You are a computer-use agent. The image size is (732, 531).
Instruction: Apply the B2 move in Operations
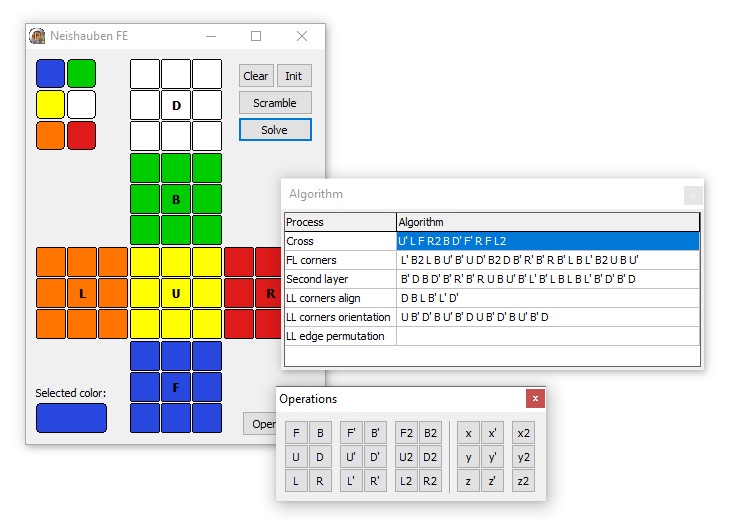coord(430,433)
